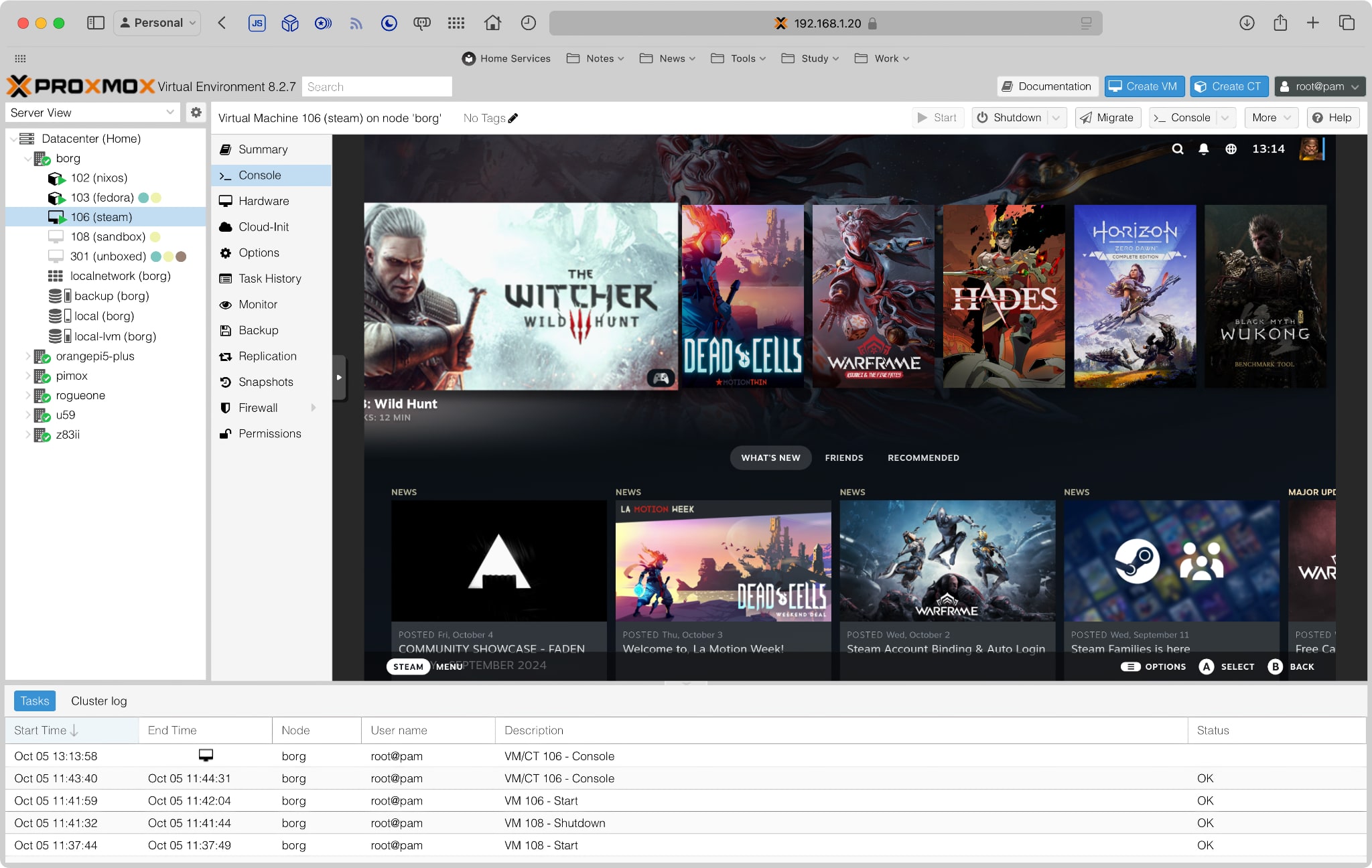Expand the orangepi5-plus node
The width and height of the screenshot is (1372, 868).
27,356
